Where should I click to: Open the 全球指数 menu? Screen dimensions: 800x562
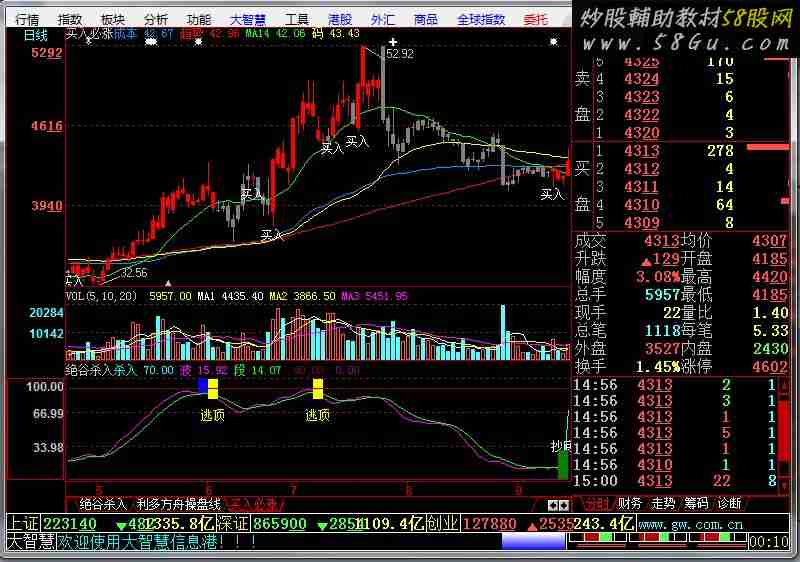(481, 19)
